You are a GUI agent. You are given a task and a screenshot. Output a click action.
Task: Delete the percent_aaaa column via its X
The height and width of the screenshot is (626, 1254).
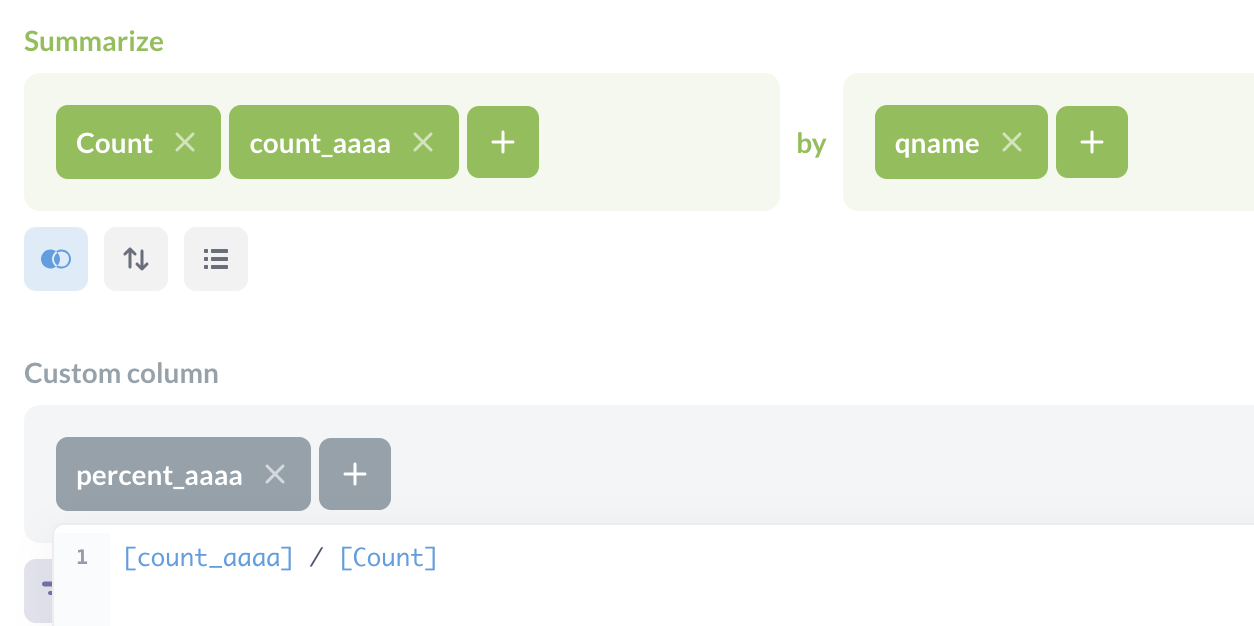point(277,474)
